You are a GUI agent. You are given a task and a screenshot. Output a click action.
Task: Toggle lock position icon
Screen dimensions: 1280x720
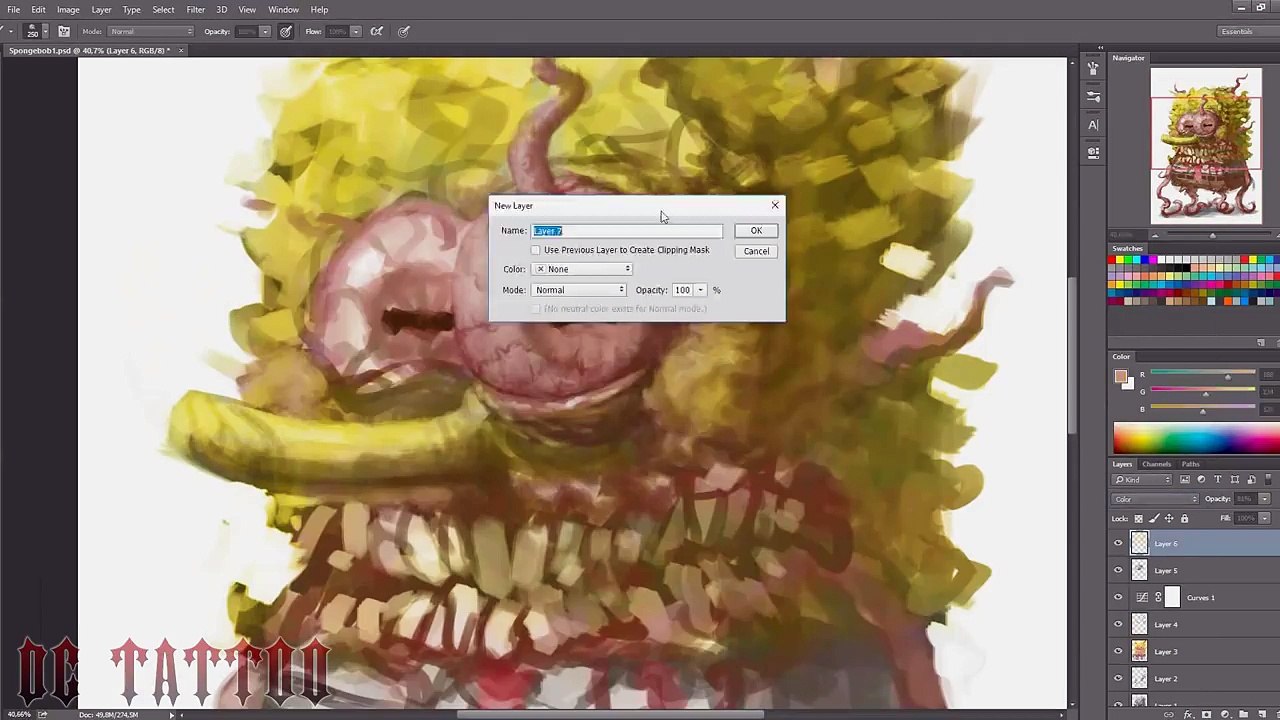(x=1169, y=518)
